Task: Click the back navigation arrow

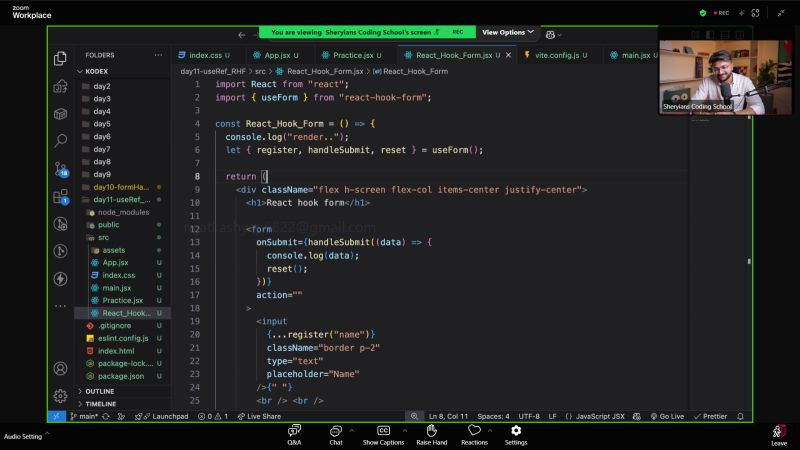Action: point(242,35)
